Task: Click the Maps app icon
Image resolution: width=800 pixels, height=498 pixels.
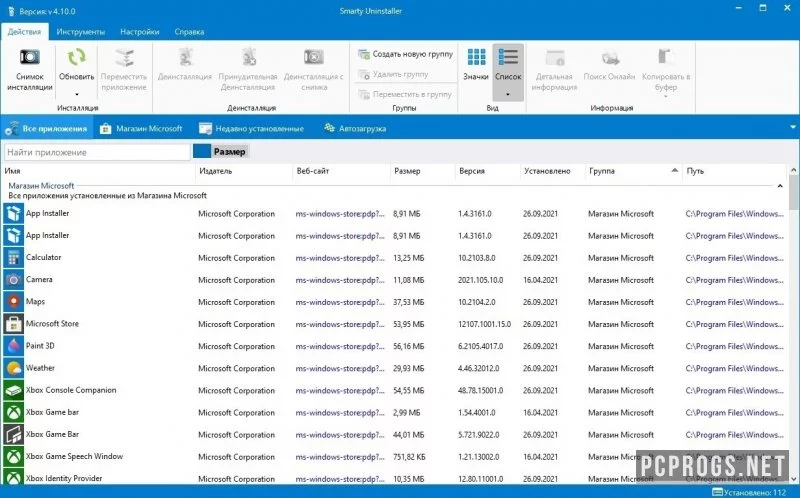Action: [13, 302]
